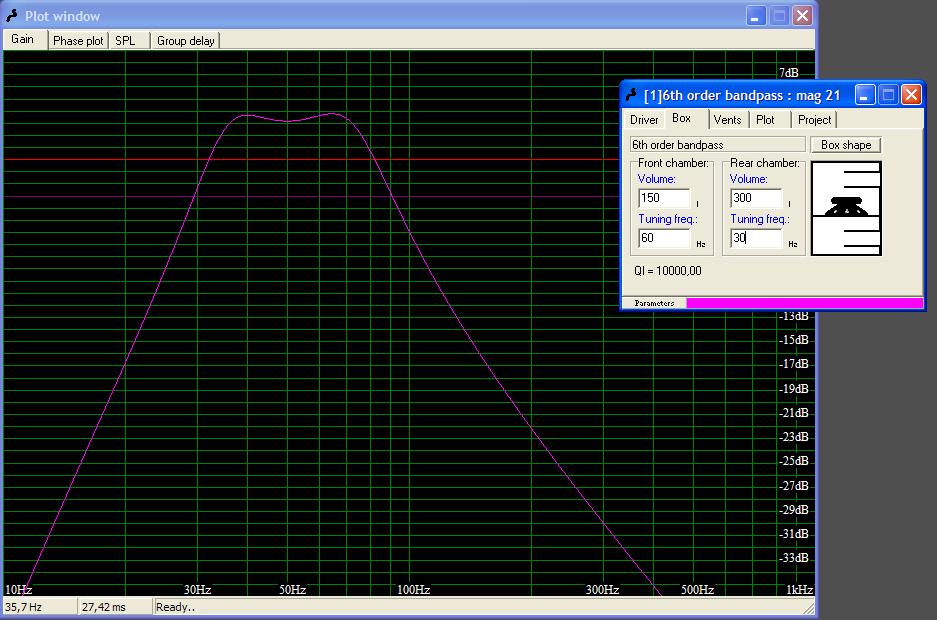Open the SPL tab
This screenshot has height=620, width=937.
[125, 41]
